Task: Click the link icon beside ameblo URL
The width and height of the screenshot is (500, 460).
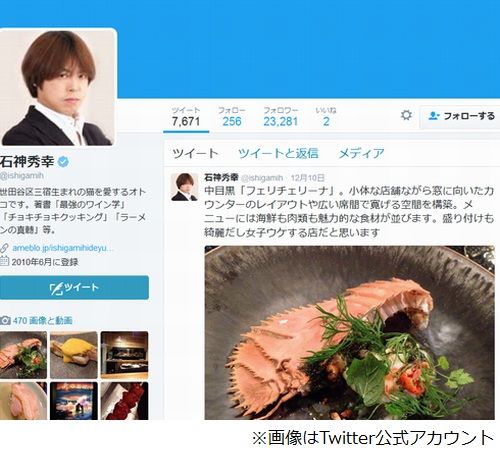Action: 4,248
